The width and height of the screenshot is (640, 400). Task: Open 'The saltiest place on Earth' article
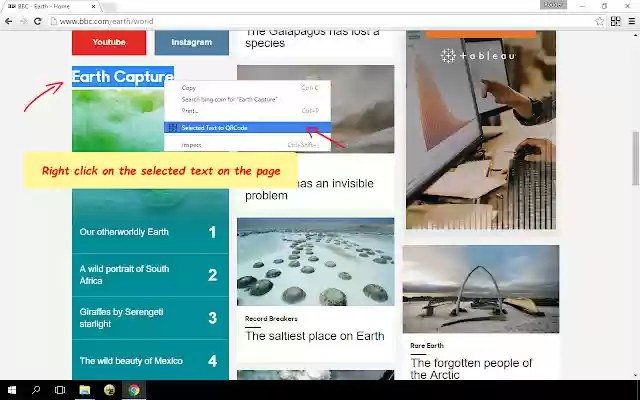tap(314, 336)
